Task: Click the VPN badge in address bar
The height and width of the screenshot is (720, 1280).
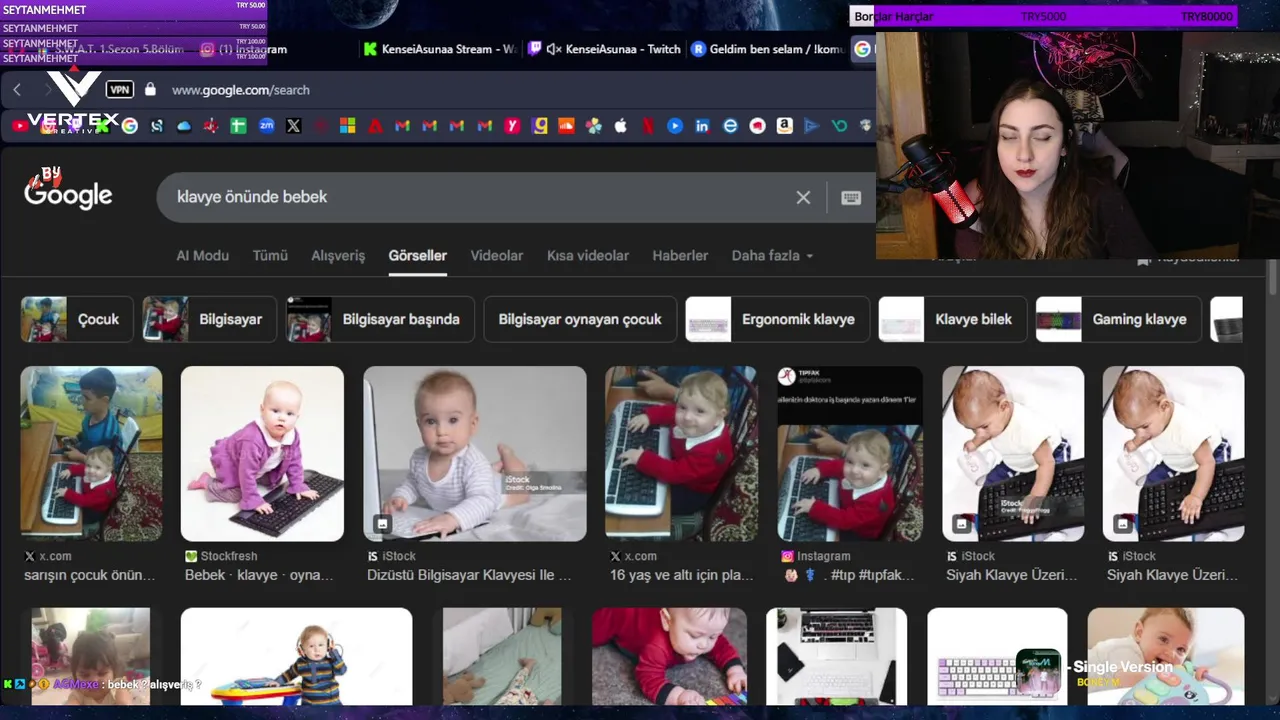Action: 120,90
